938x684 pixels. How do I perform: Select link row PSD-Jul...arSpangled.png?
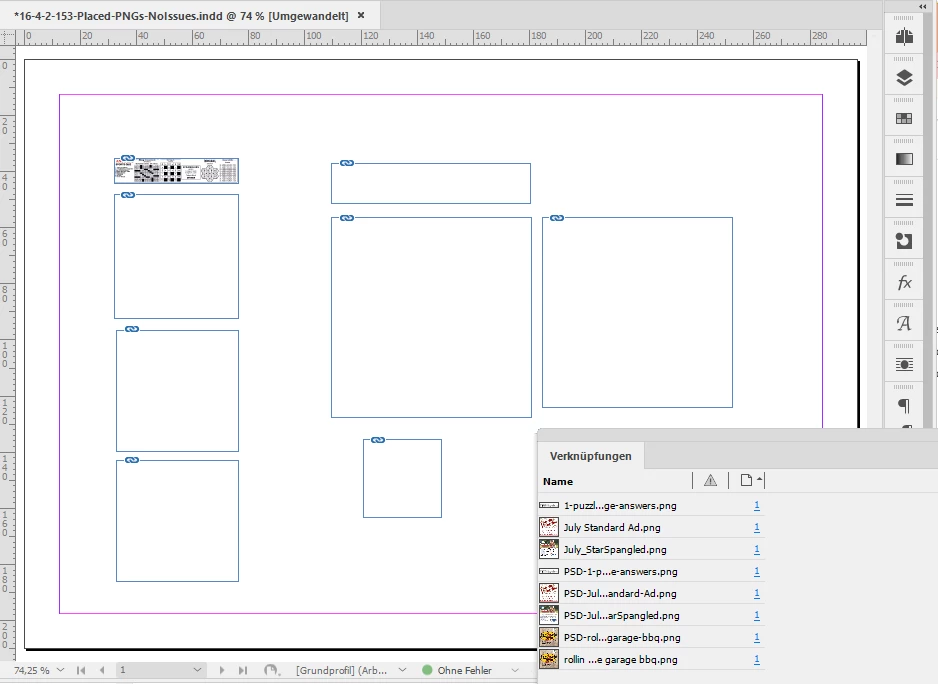point(651,616)
